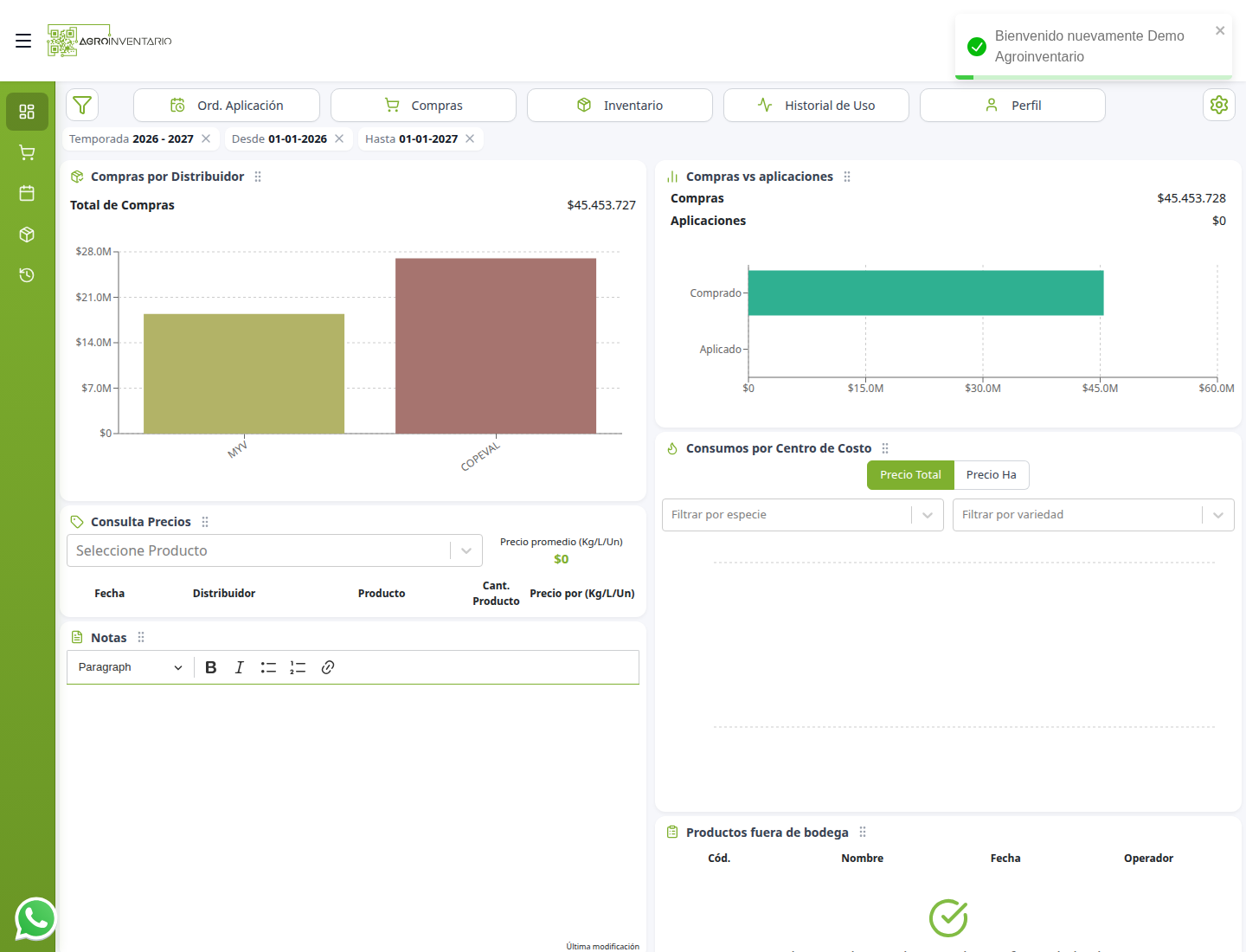Grab the Consumos por Centro de Costo drag handle
The image size is (1246, 952).
coord(885,448)
